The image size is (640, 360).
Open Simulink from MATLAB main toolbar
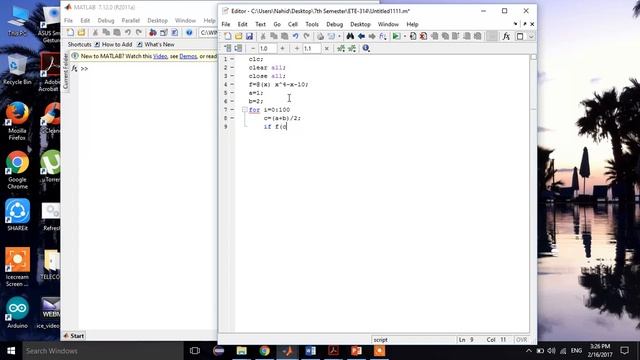(153, 33)
